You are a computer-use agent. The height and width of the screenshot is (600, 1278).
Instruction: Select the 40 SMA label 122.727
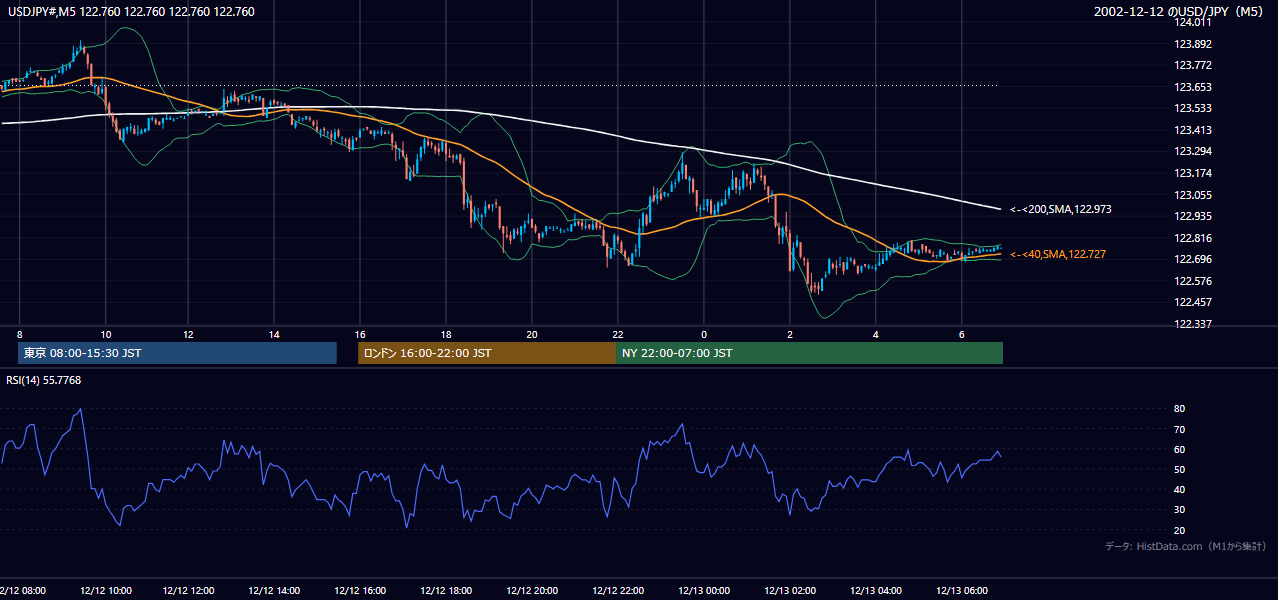(x=1058, y=255)
